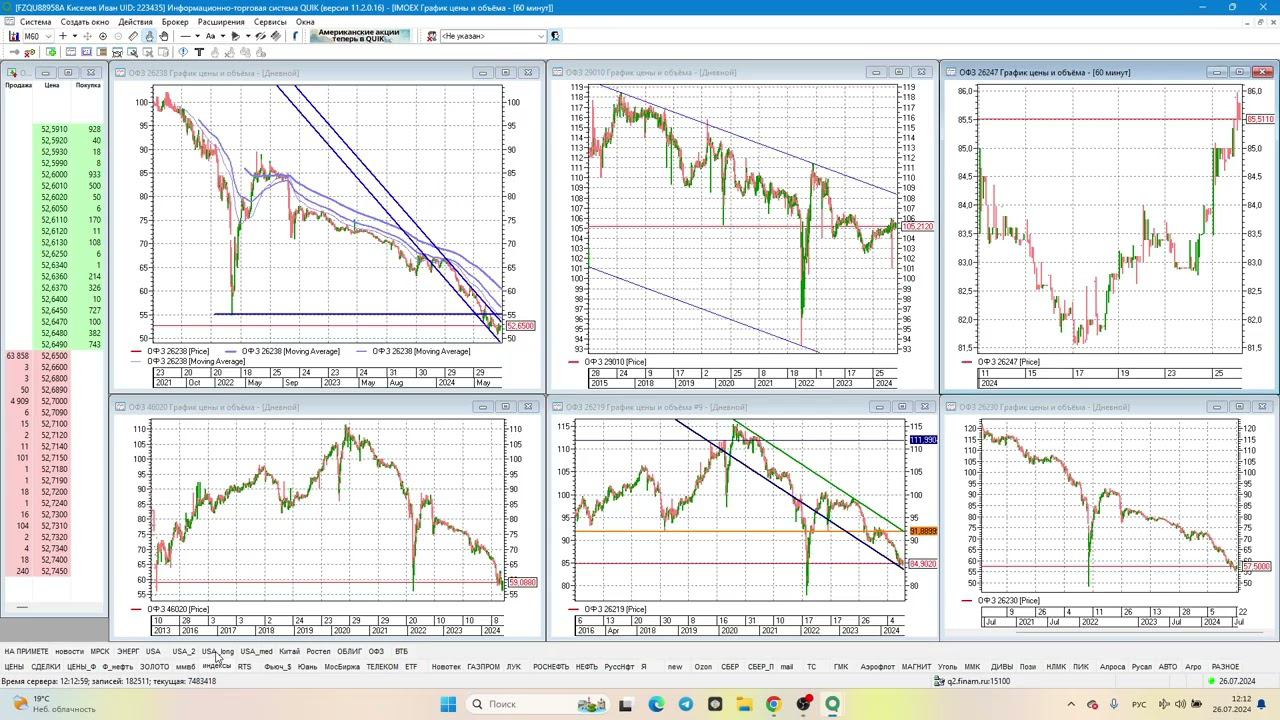This screenshot has height=720, width=1280.
Task: Switch to the РОСНЕФТЬ tab
Action: 550,667
